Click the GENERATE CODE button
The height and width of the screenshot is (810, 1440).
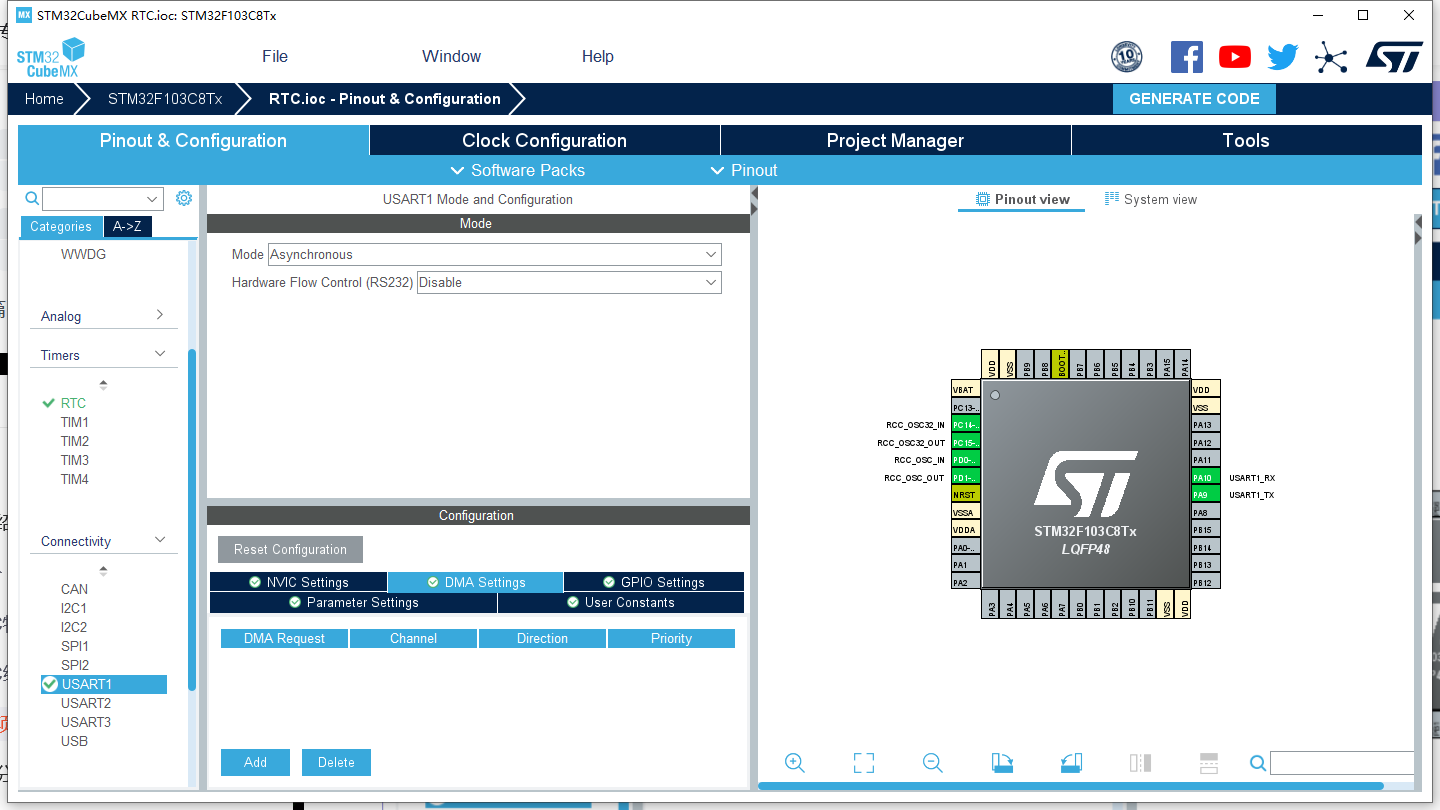click(x=1194, y=98)
